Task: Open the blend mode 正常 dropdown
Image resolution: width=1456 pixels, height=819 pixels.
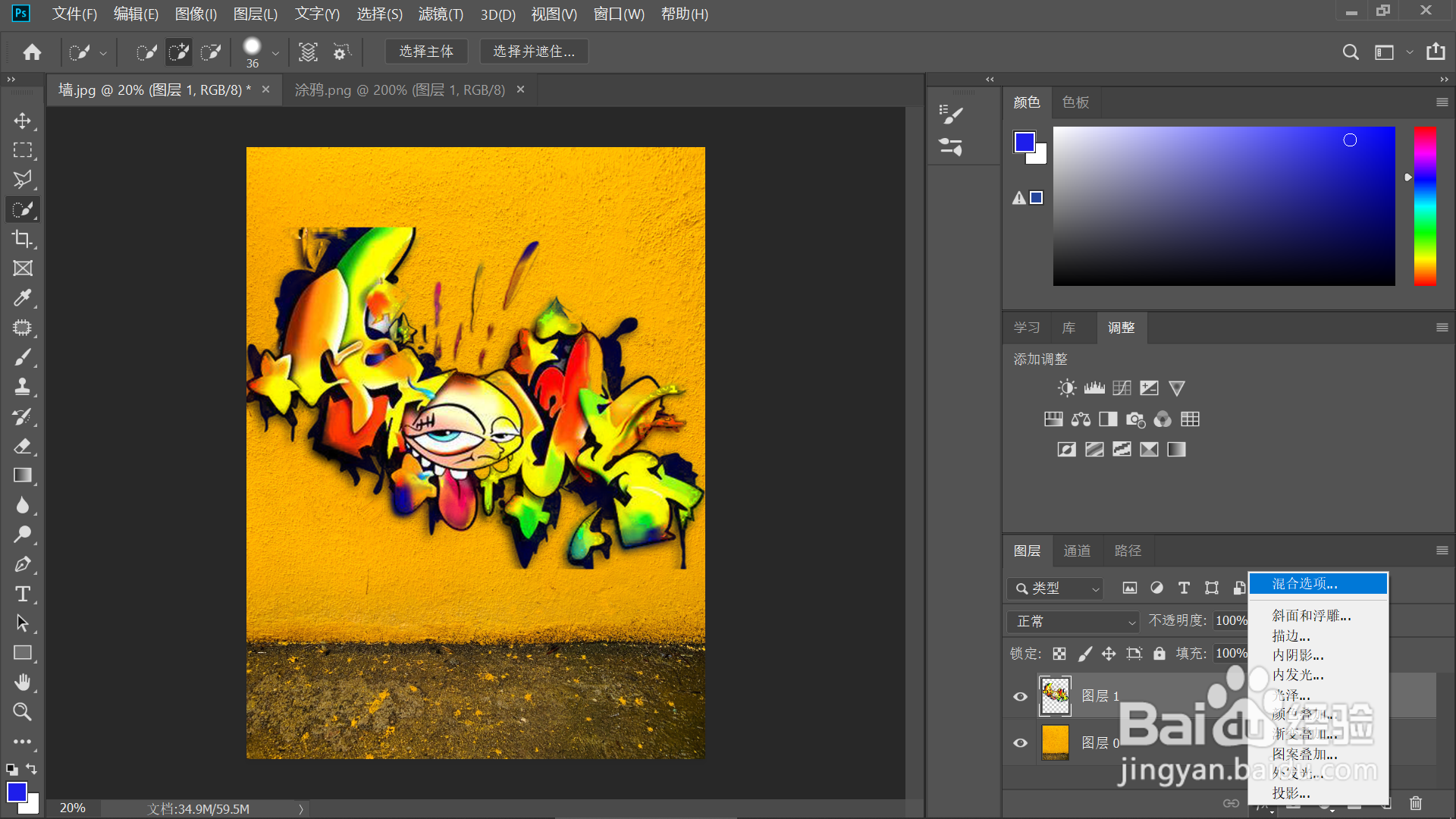Action: point(1074,622)
